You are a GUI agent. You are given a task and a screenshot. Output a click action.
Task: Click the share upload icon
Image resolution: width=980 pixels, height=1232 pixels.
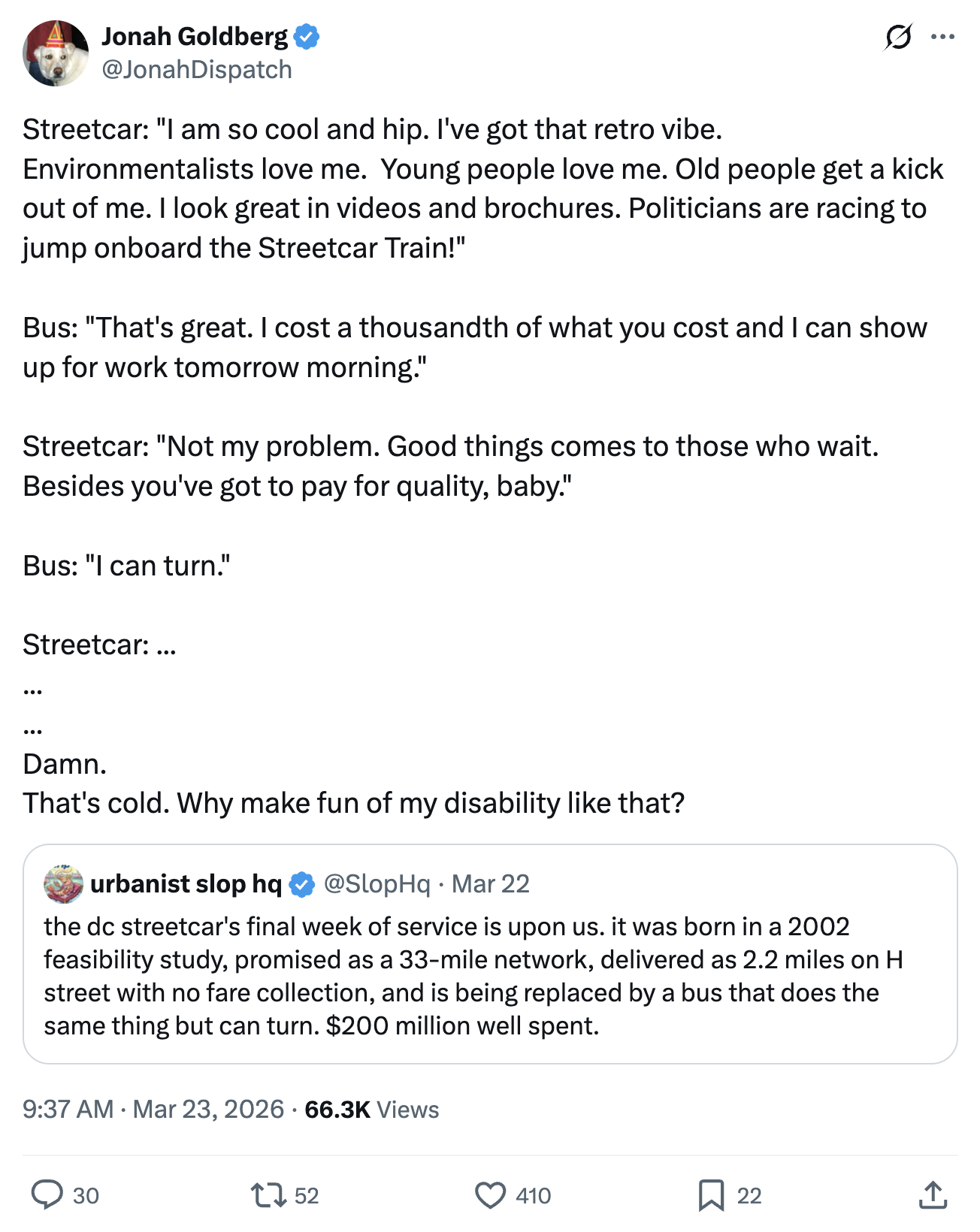pos(932,1194)
